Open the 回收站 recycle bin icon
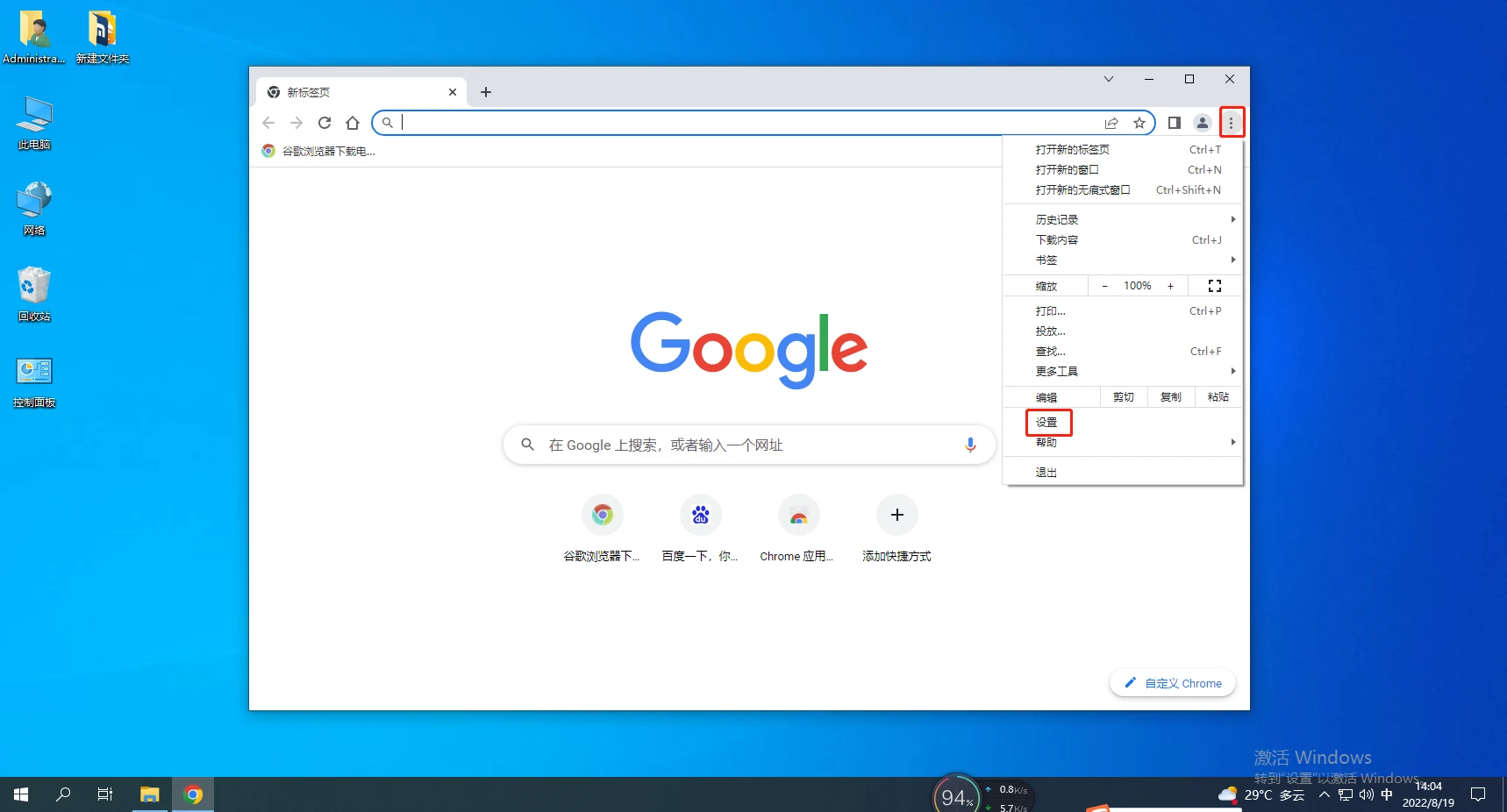The height and width of the screenshot is (812, 1507). (x=34, y=295)
